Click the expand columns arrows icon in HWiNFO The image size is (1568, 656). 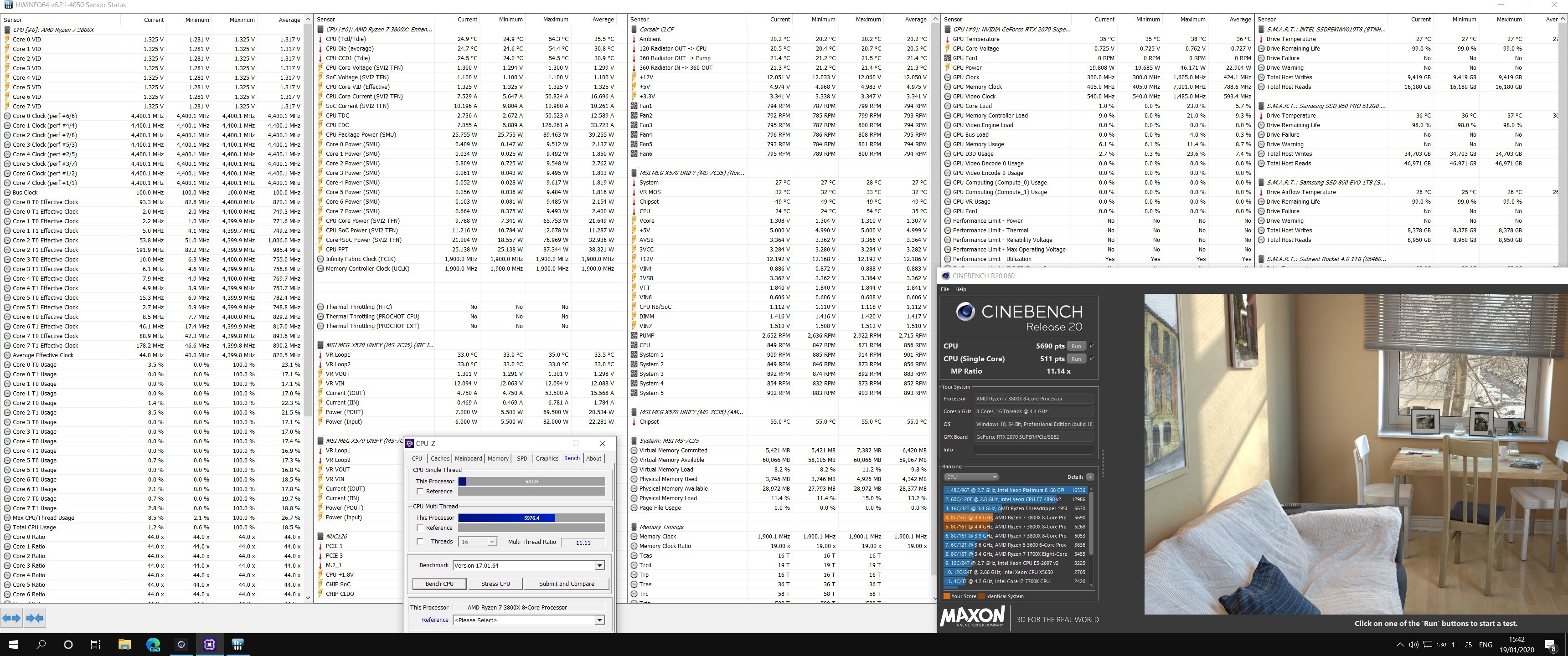click(x=11, y=618)
